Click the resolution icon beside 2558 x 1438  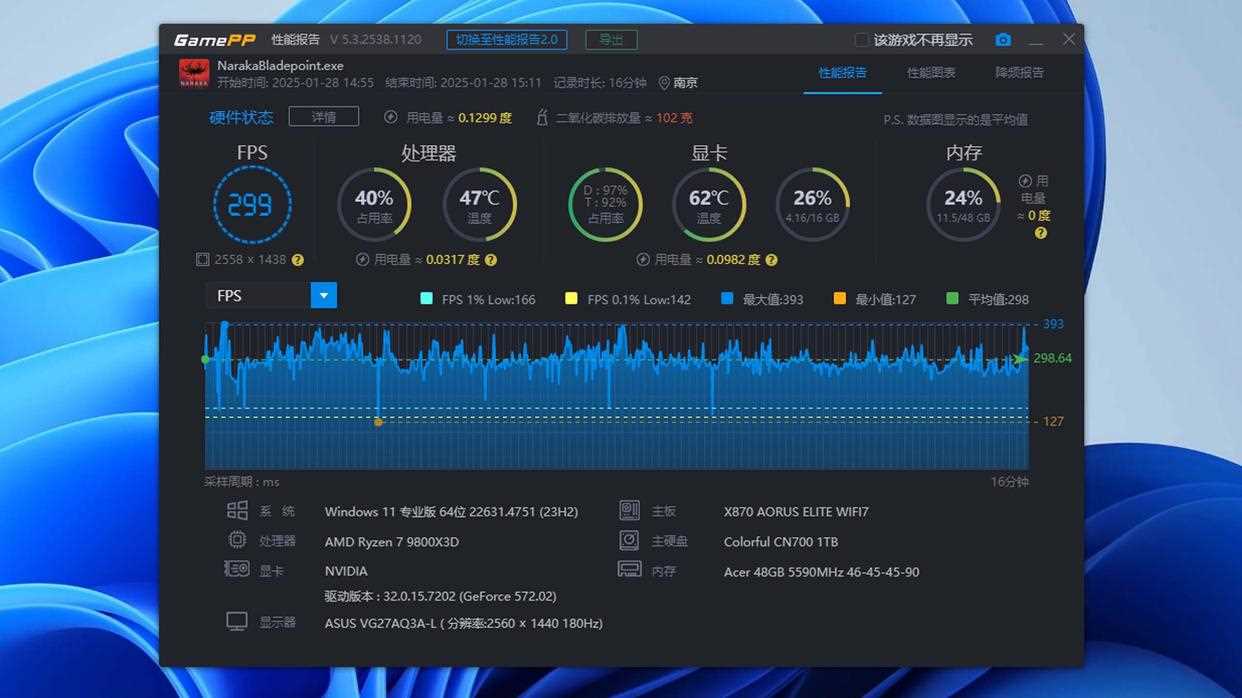(x=203, y=259)
